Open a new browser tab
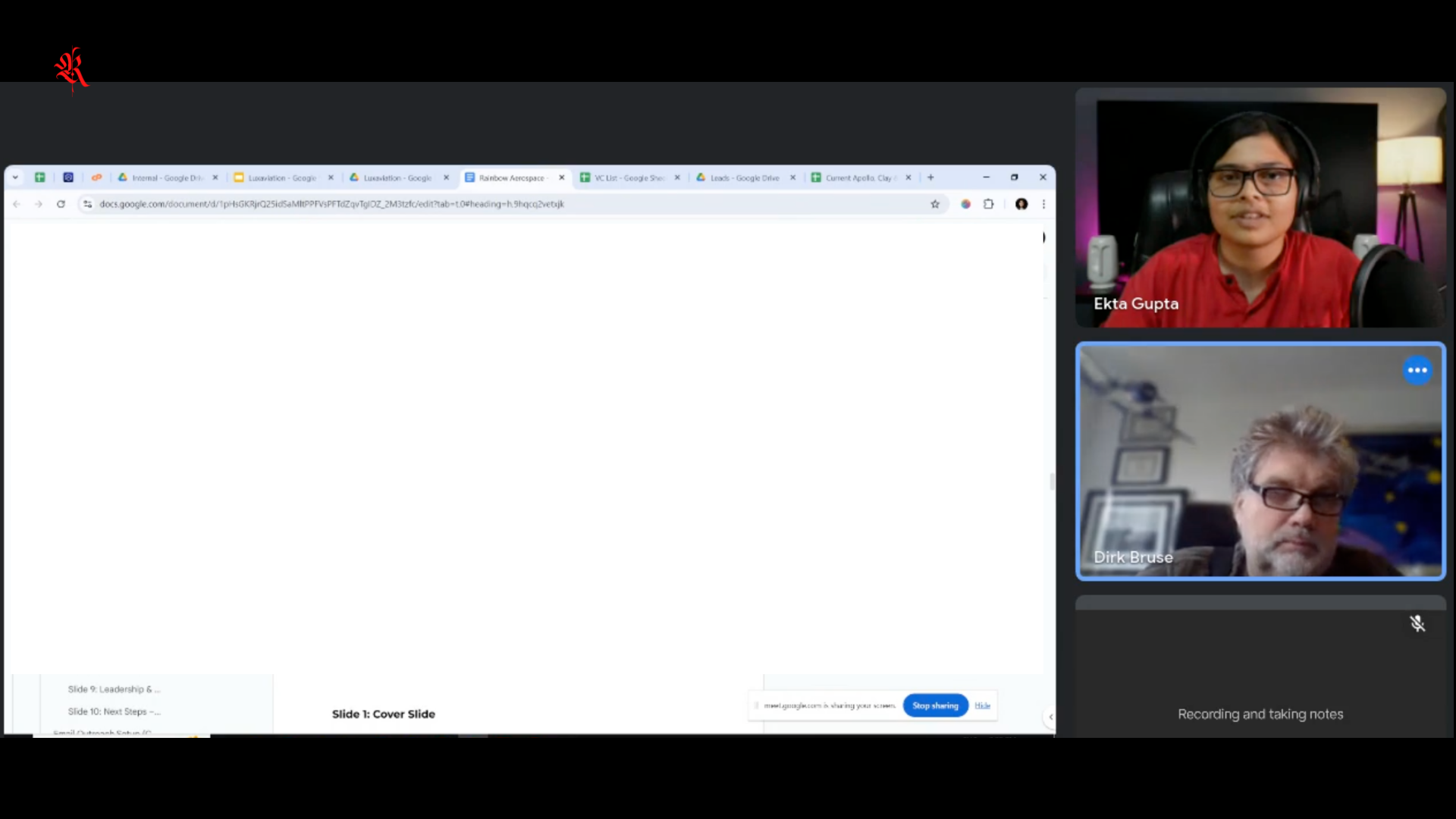 [x=930, y=177]
